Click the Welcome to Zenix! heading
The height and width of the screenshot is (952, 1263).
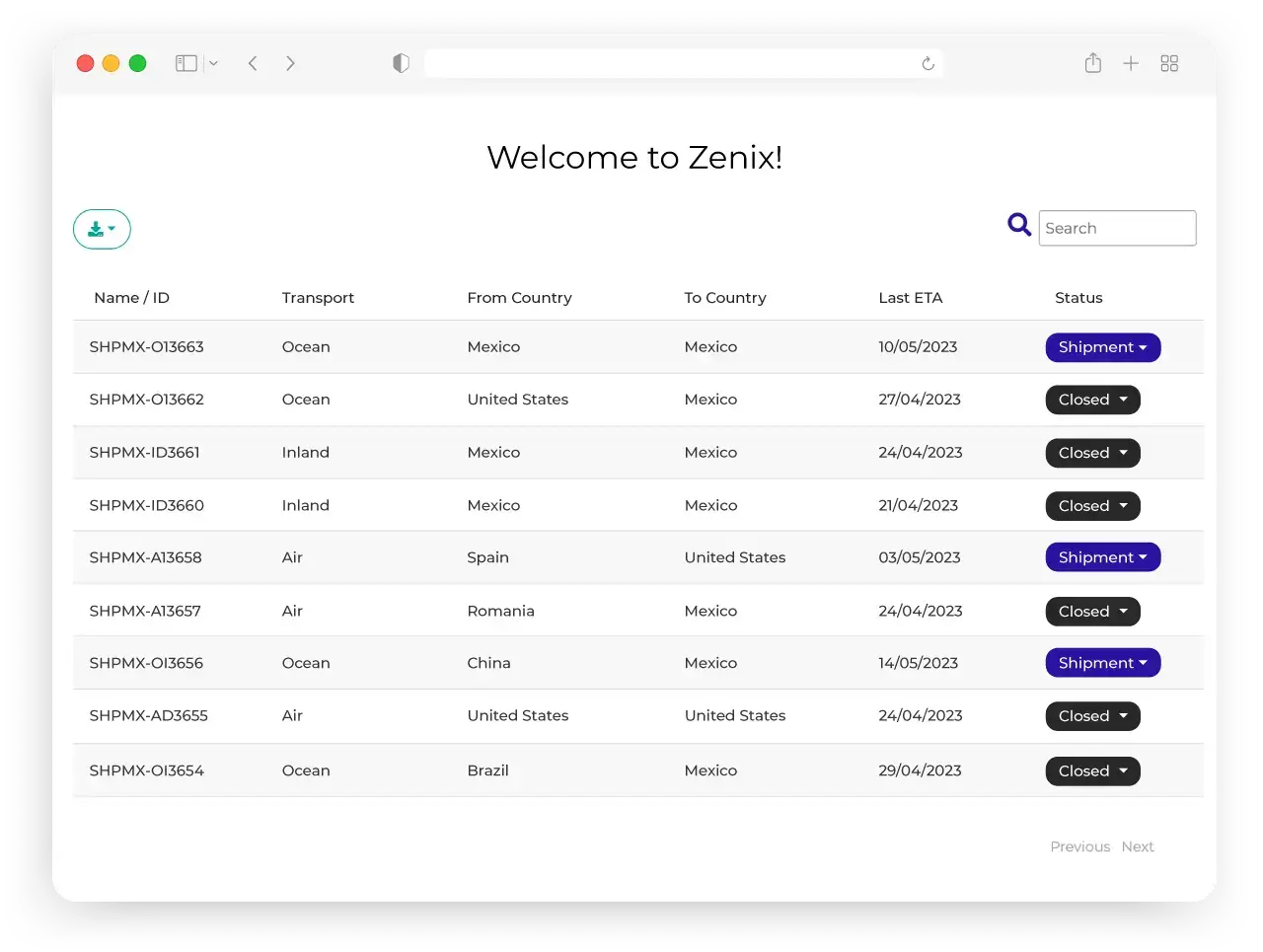634,158
